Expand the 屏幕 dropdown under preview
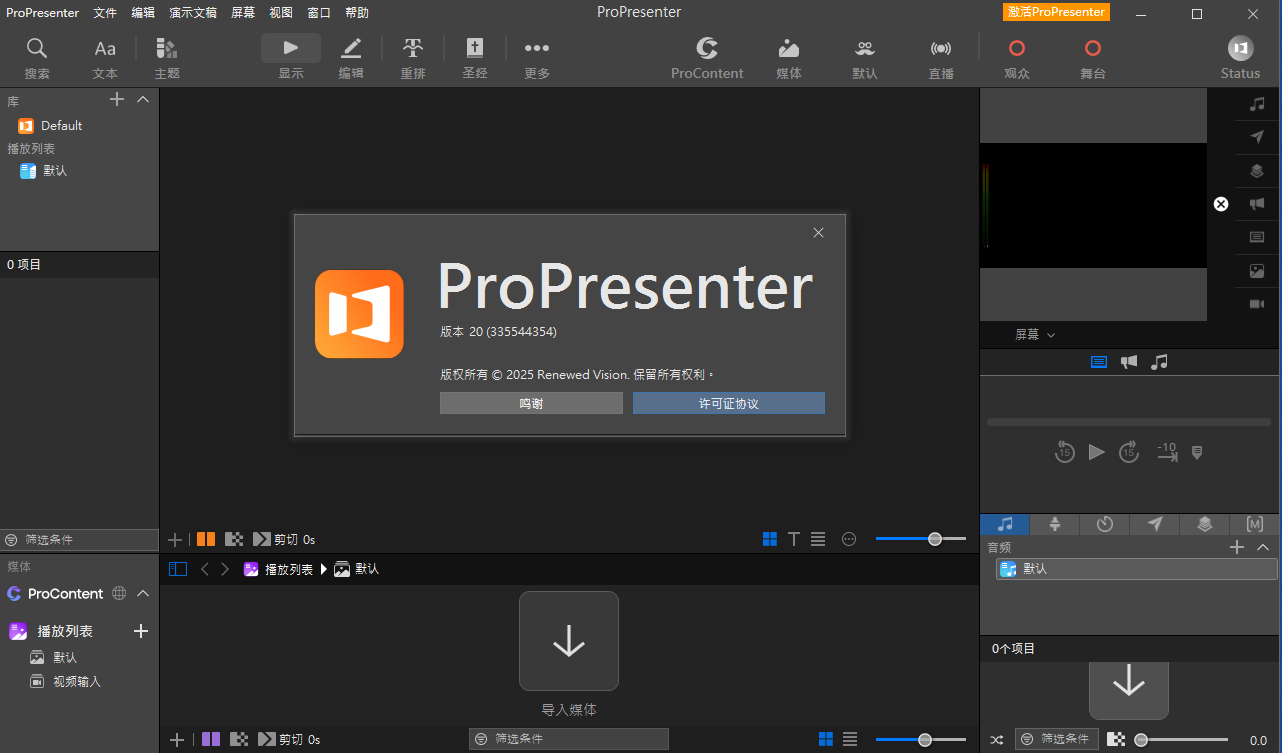Image resolution: width=1282 pixels, height=753 pixels. tap(1035, 335)
